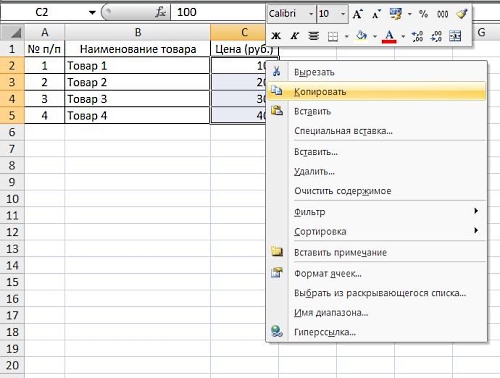This screenshot has height=378, width=500.
Task: Open the Фильтр menu item
Action: (377, 212)
